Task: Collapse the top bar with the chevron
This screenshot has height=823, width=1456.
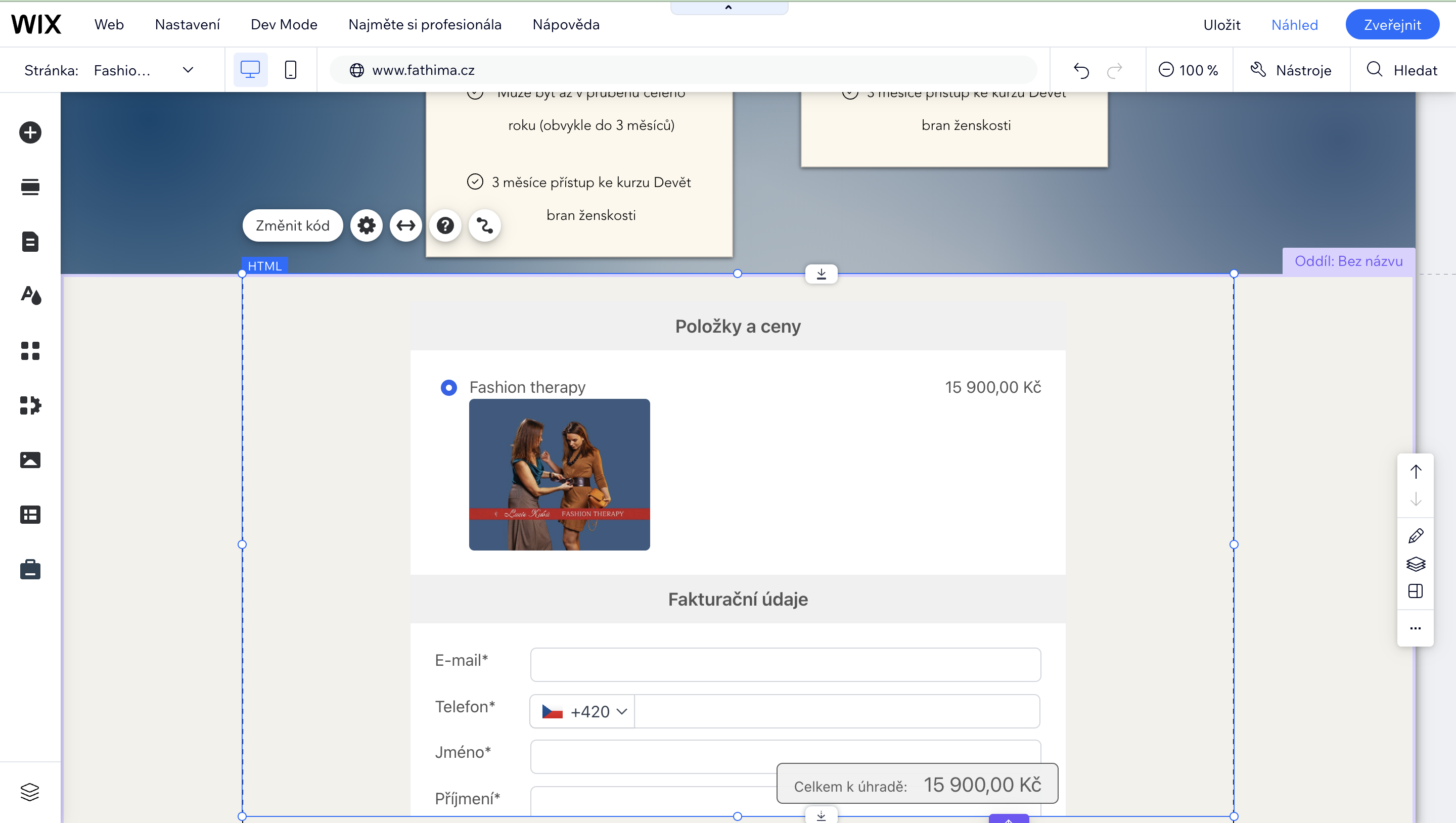Action: tap(729, 8)
